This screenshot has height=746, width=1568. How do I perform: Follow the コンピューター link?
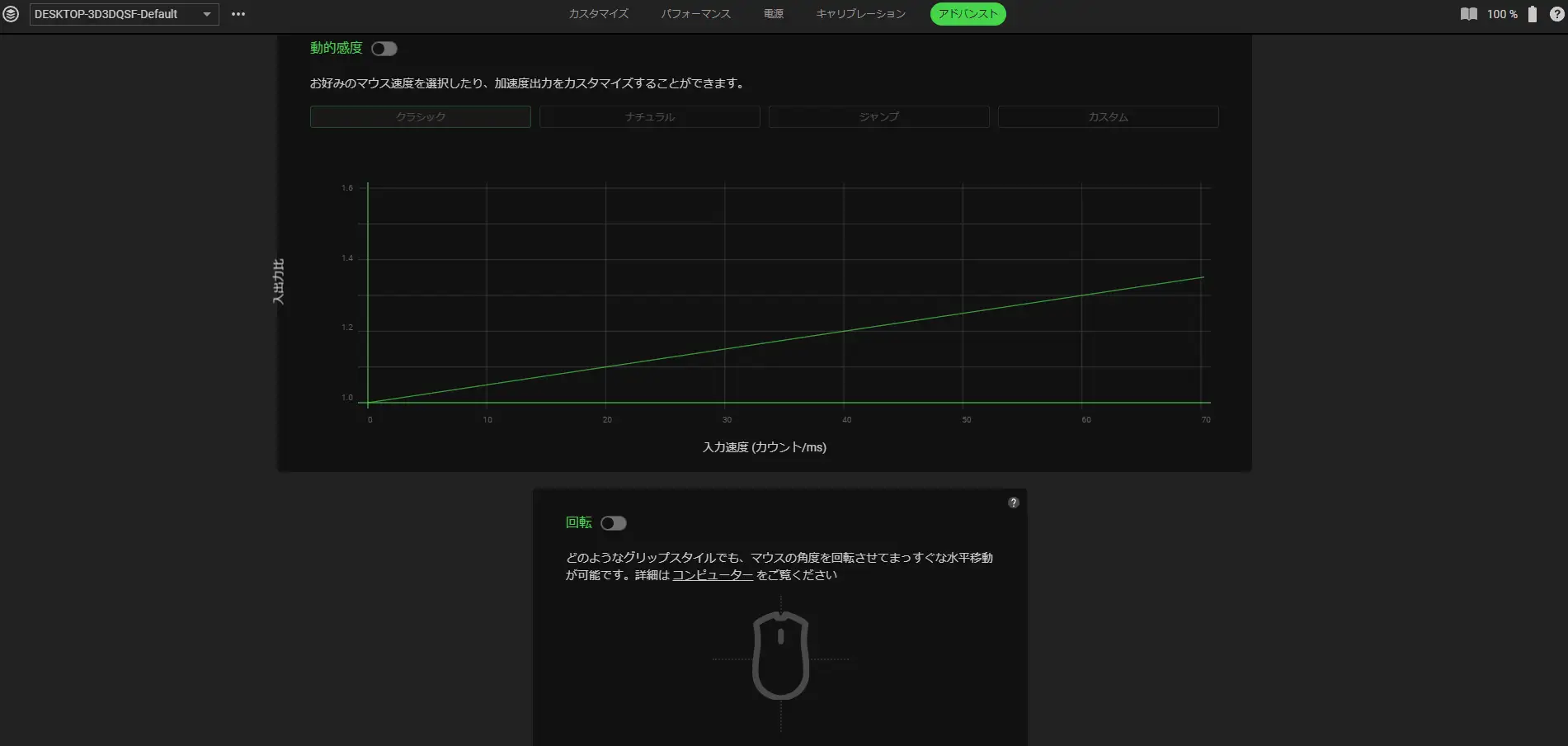[x=712, y=575]
